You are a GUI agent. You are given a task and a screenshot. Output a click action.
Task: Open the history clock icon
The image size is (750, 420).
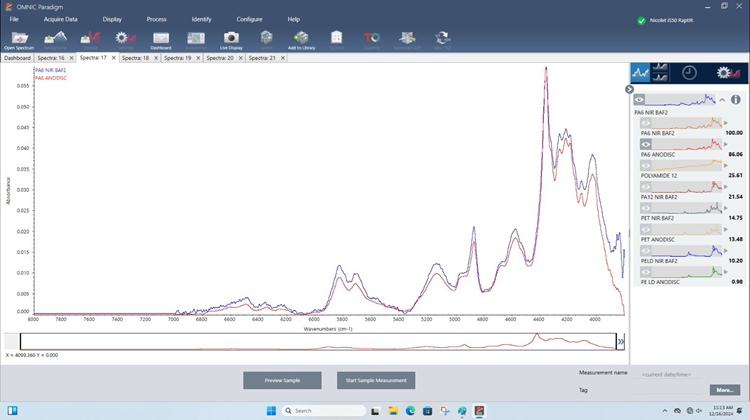[x=689, y=73]
